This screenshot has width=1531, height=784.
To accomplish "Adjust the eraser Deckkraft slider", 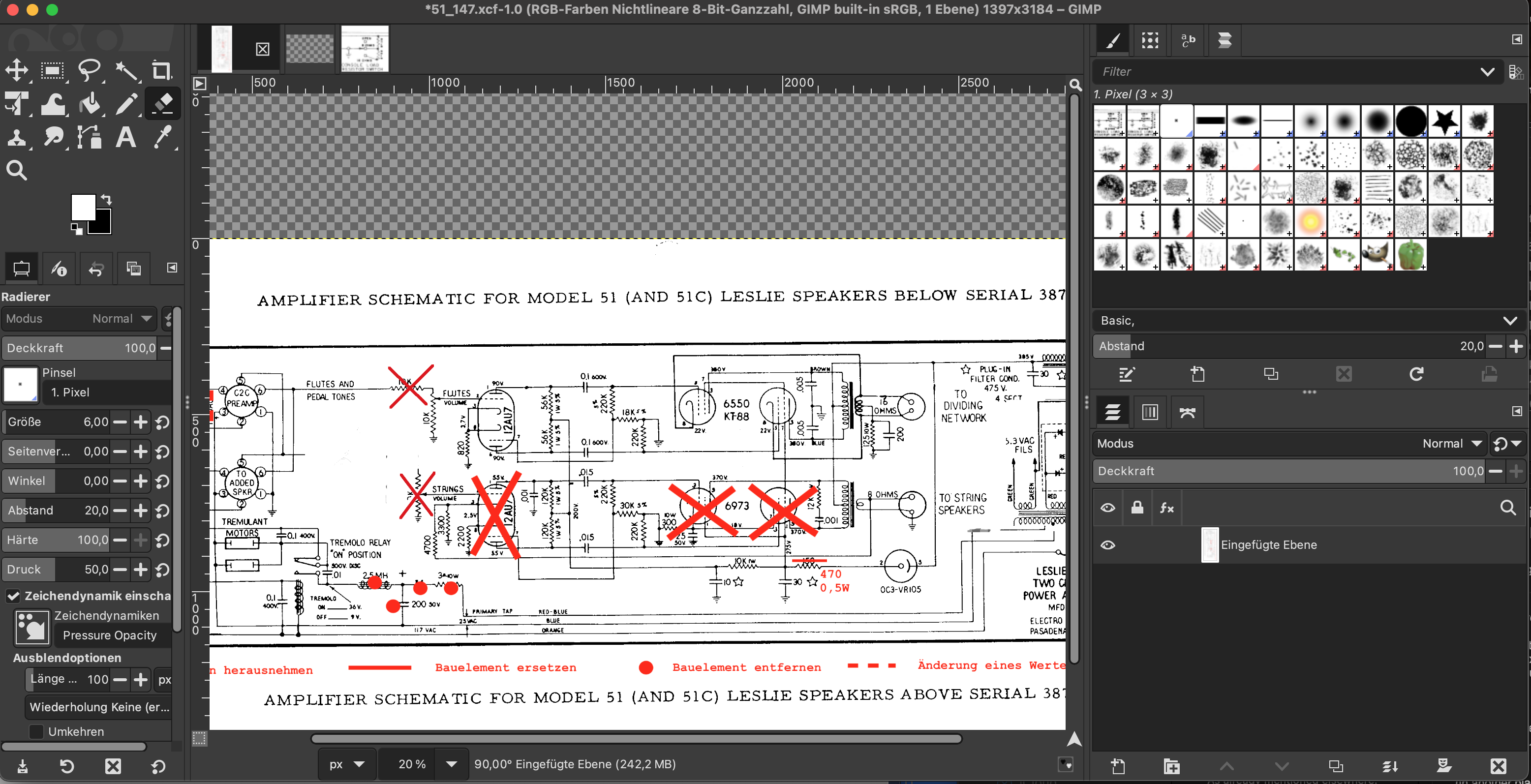I will click(80, 348).
